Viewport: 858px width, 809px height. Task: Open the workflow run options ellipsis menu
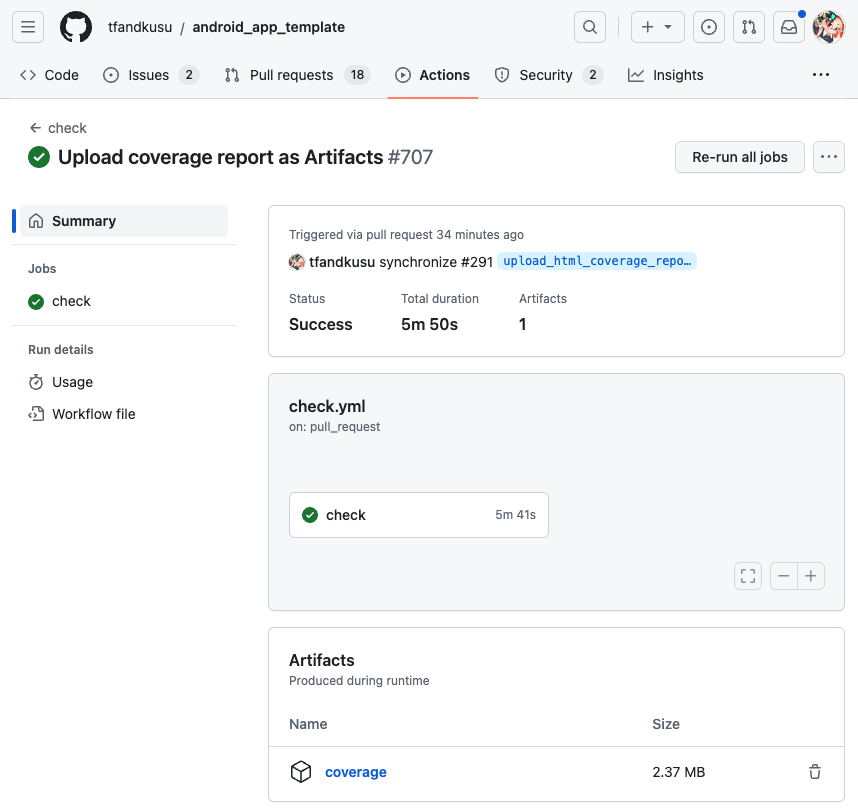tap(828, 157)
